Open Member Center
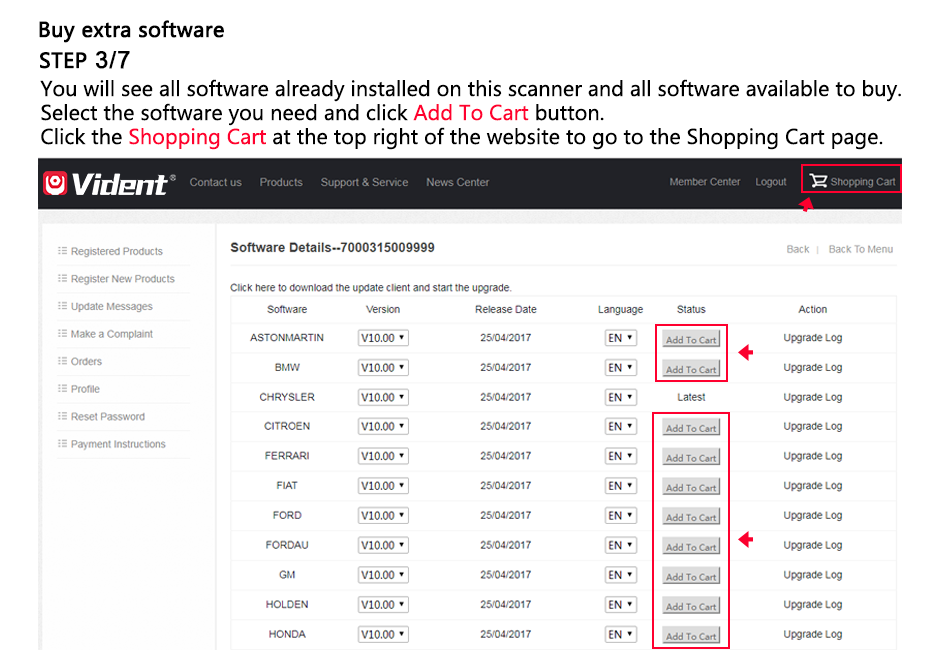The width and height of the screenshot is (950, 650). click(705, 182)
